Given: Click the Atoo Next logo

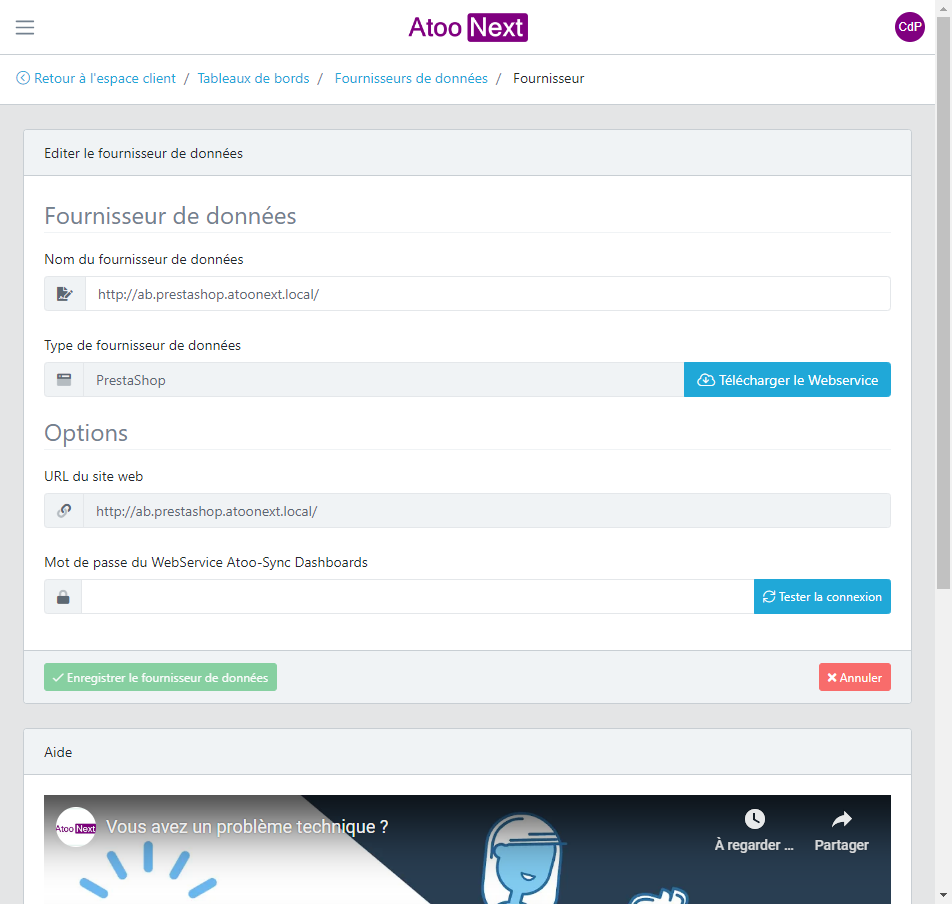Looking at the screenshot, I should (468, 27).
